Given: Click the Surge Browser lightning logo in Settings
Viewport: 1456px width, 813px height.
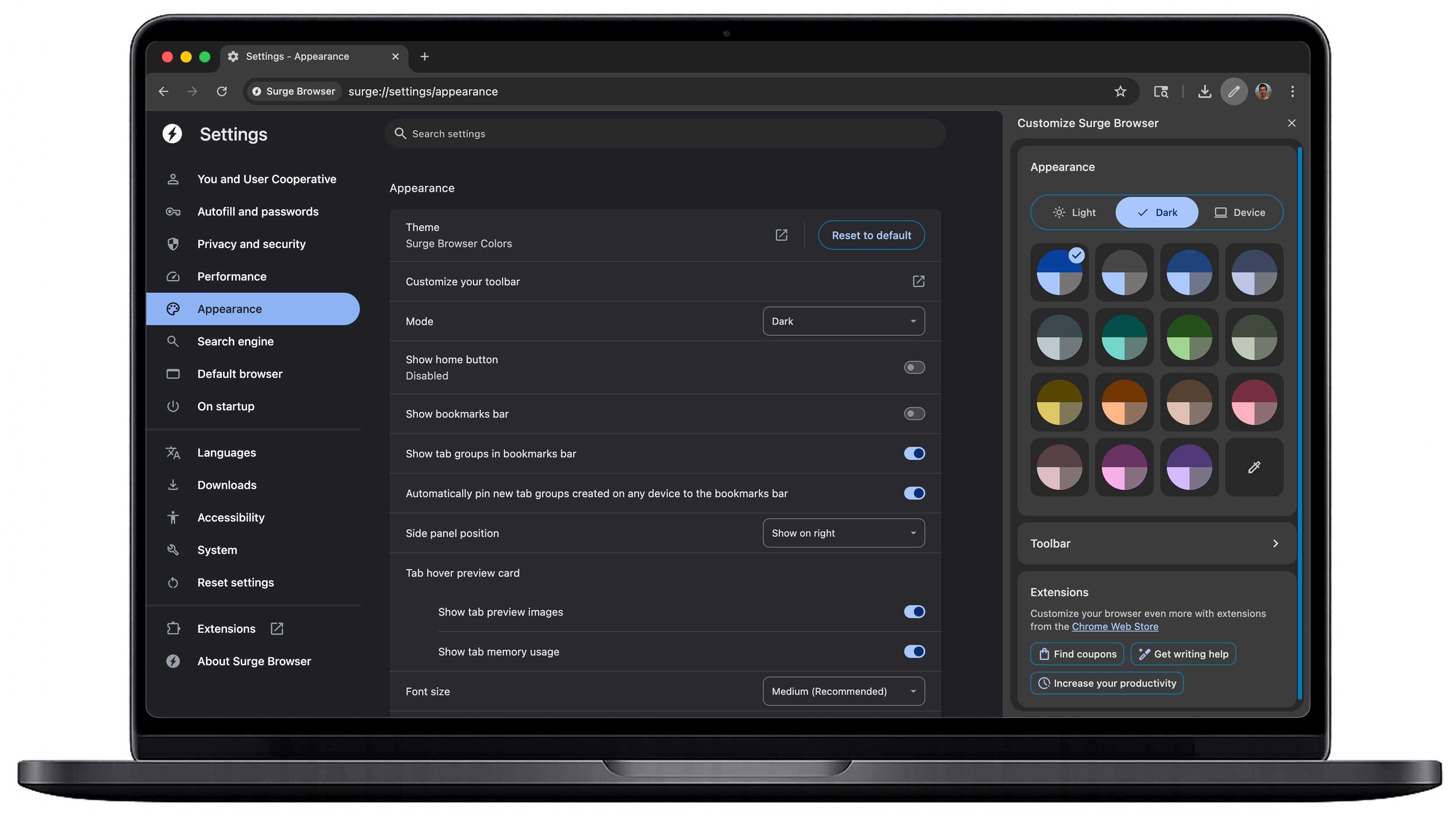Looking at the screenshot, I should (x=172, y=133).
